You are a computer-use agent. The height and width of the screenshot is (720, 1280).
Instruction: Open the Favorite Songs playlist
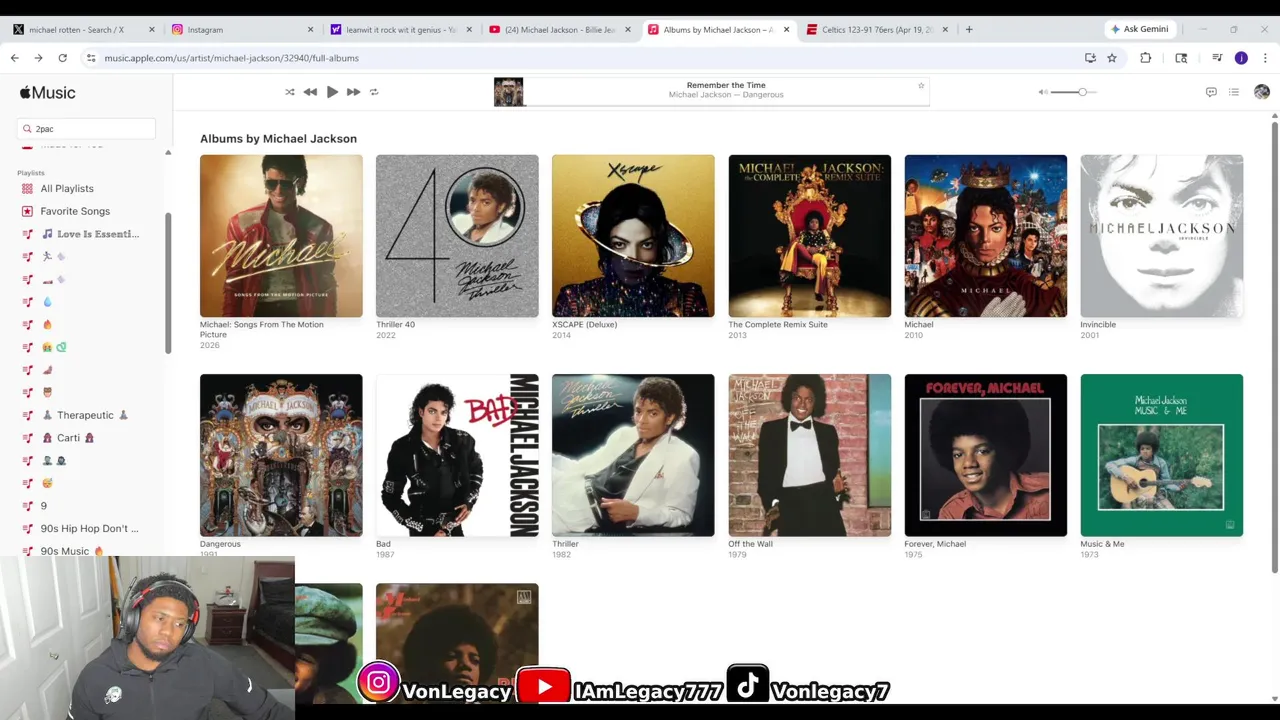click(x=75, y=211)
